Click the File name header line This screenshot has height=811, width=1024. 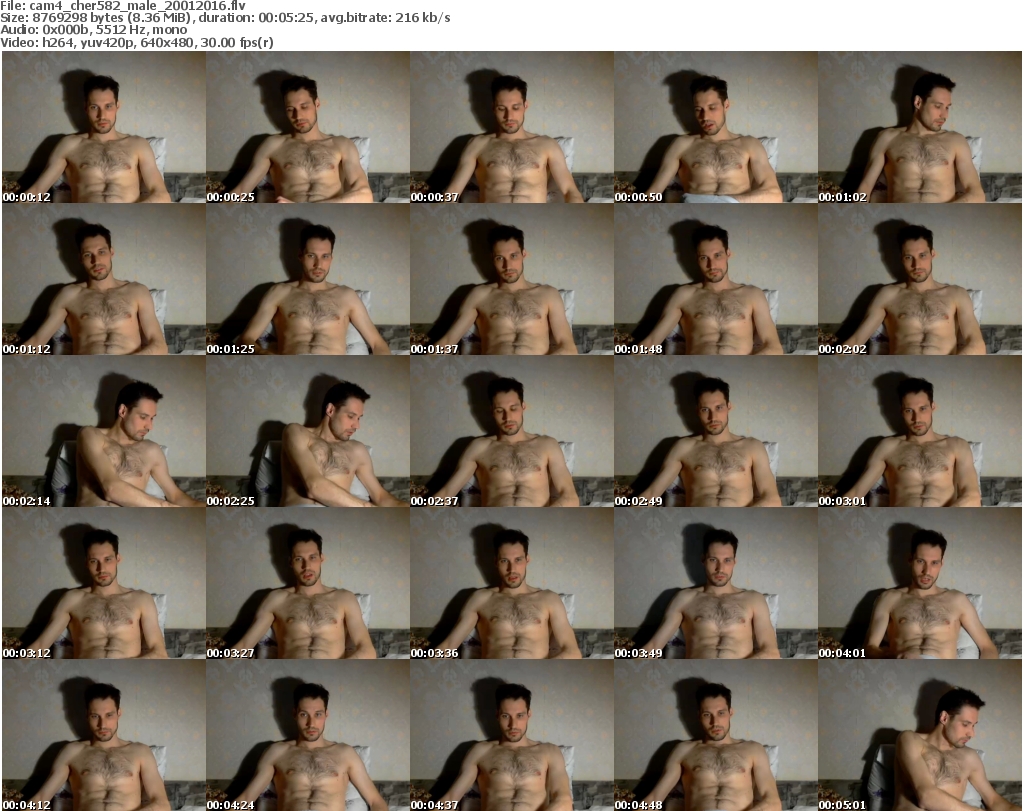123,6
